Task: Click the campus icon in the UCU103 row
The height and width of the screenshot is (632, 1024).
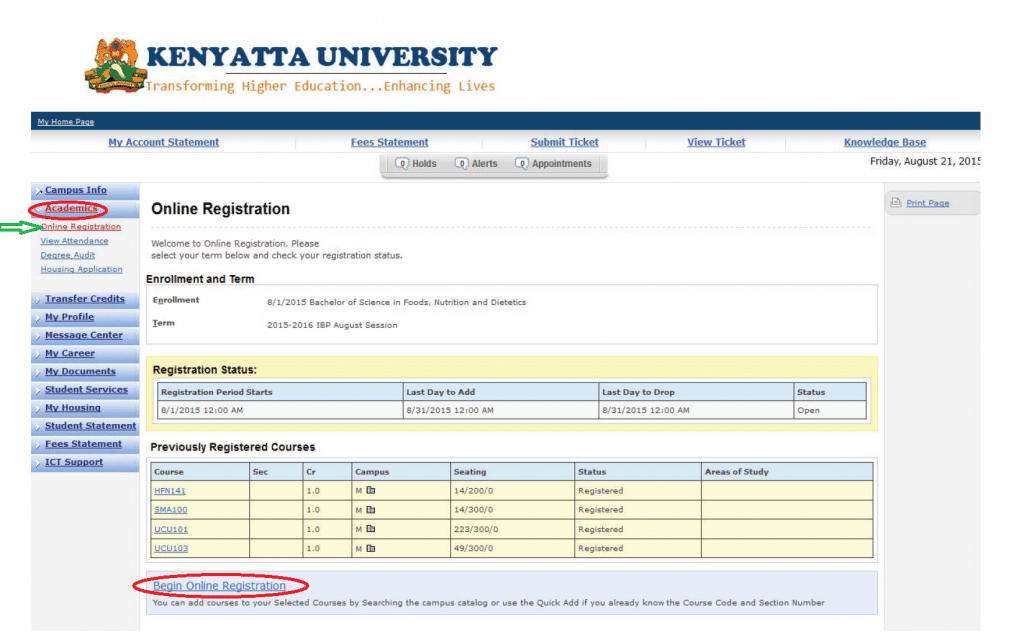Action: pyautogui.click(x=370, y=548)
